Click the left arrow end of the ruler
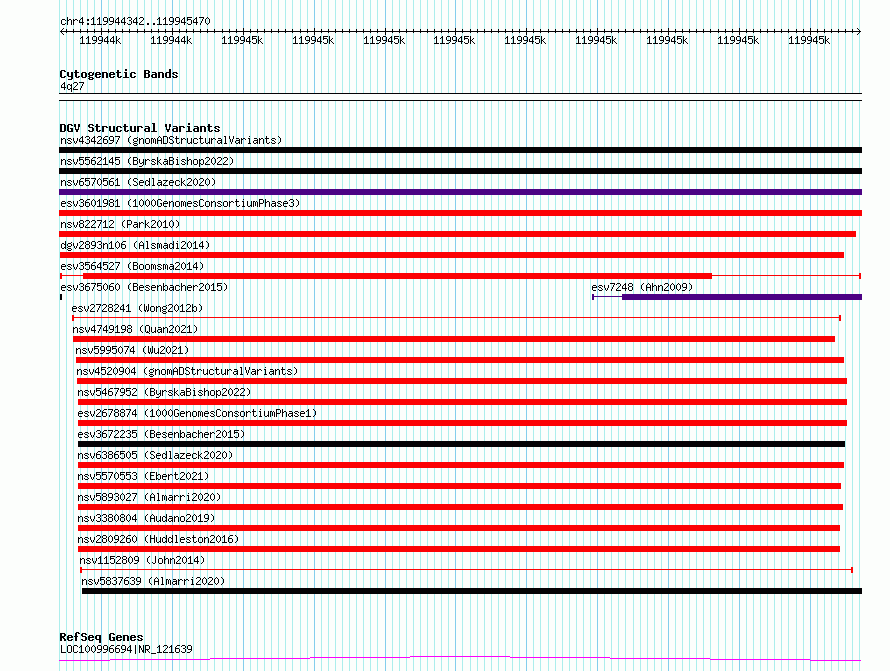 [62, 32]
